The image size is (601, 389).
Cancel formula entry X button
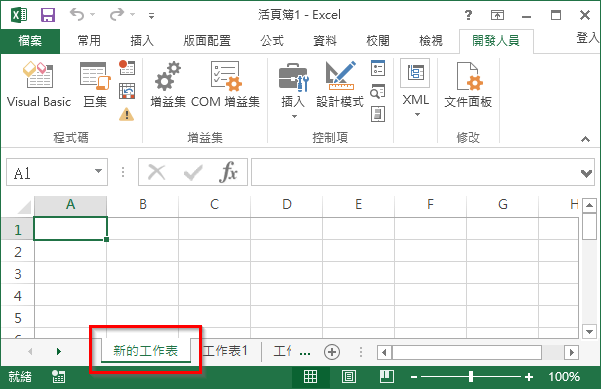click(156, 172)
